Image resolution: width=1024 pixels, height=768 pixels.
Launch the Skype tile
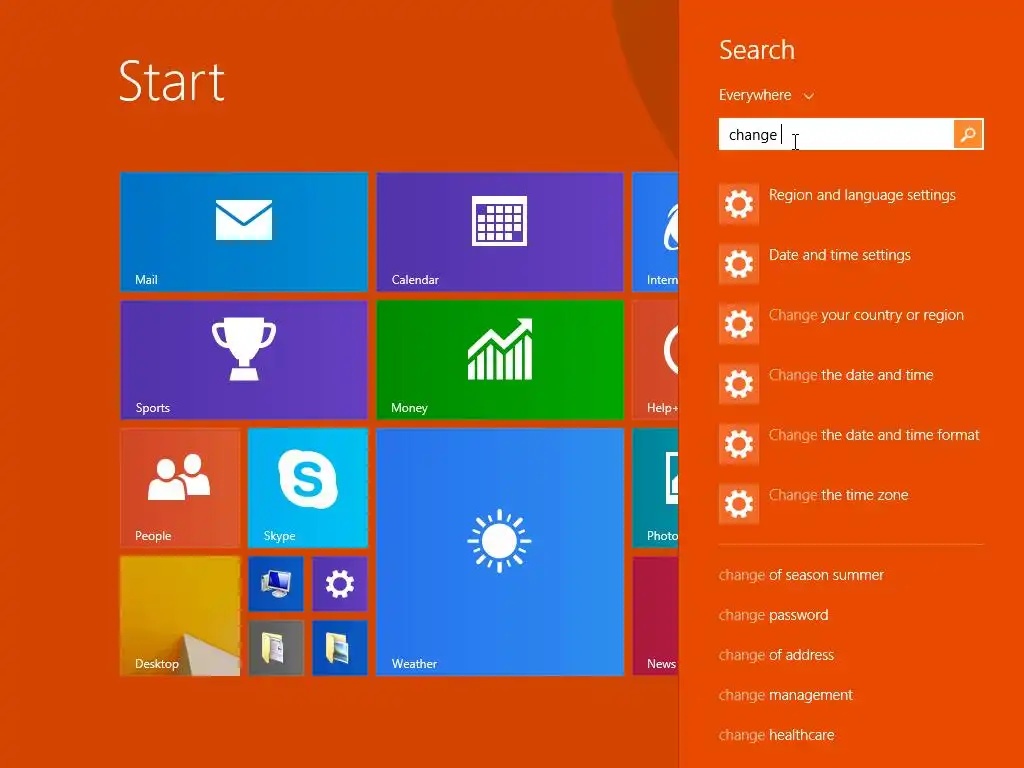pyautogui.click(x=308, y=488)
